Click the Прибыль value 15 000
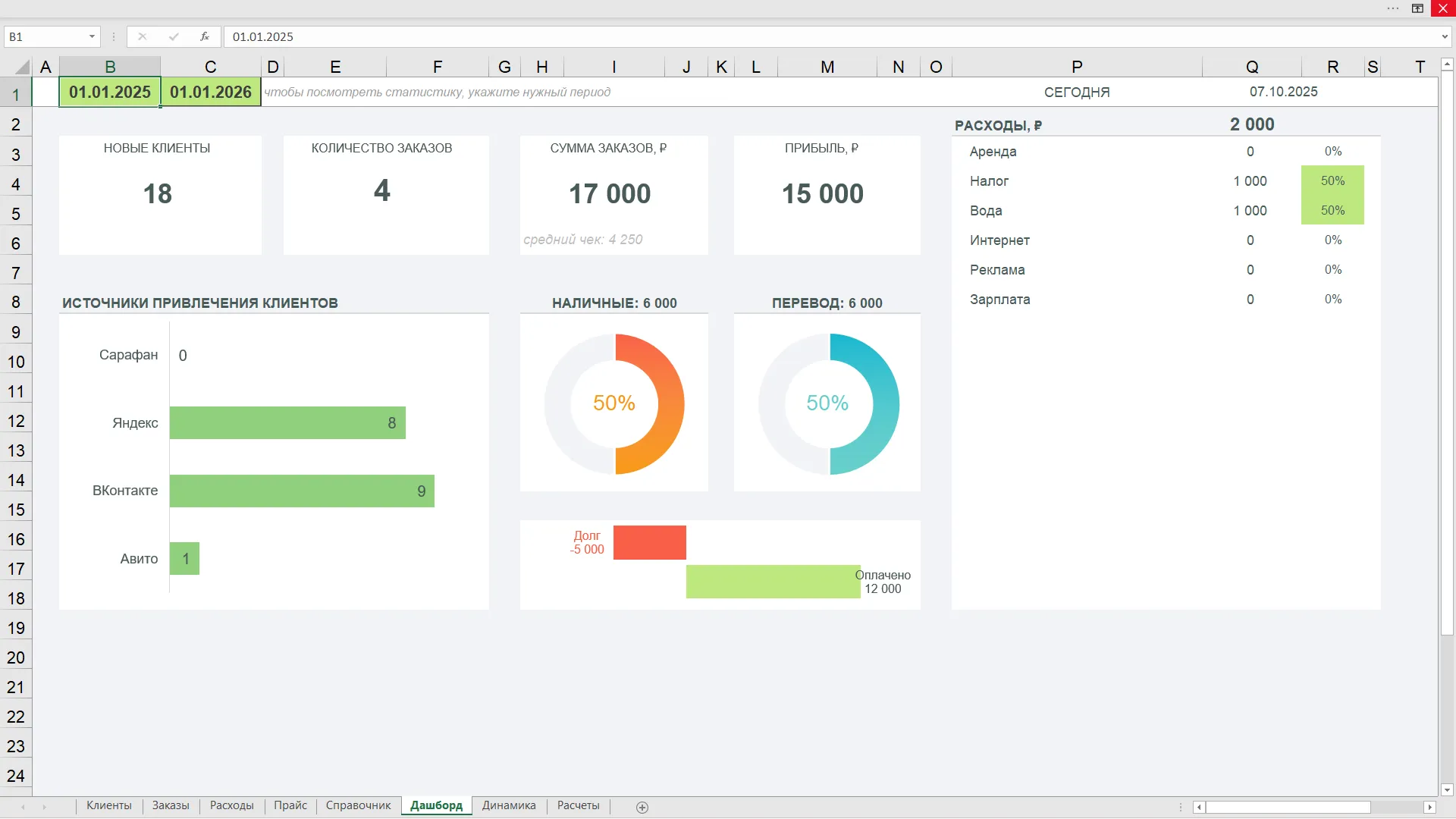This screenshot has height=819, width=1456. [823, 194]
